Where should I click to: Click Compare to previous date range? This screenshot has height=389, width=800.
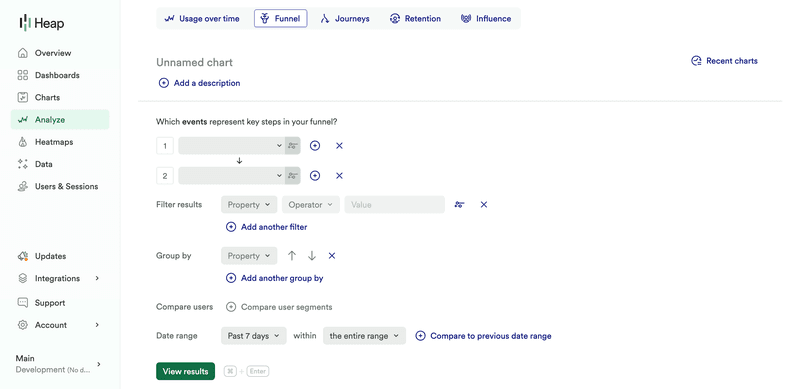point(483,336)
